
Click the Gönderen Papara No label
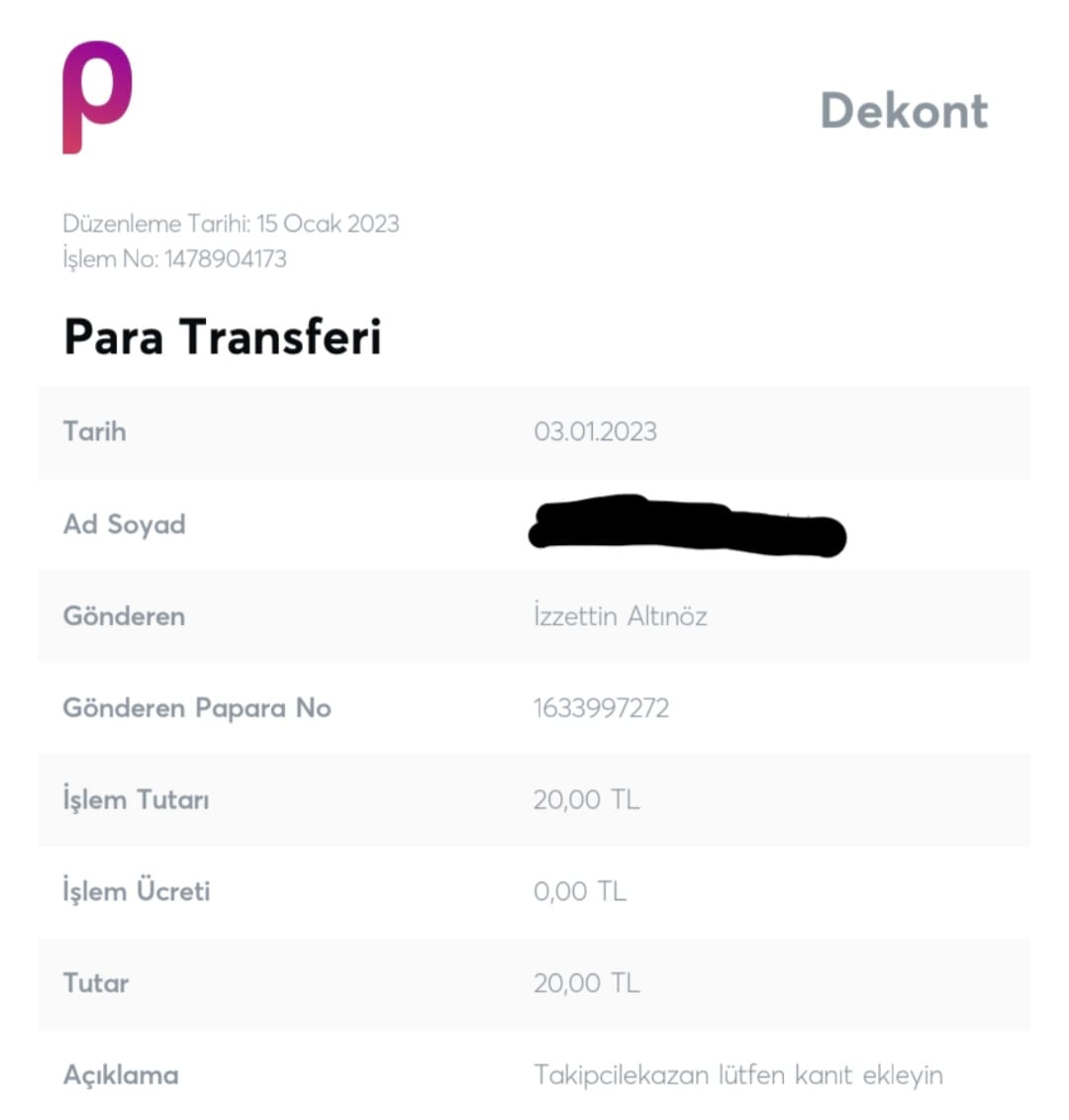click(x=197, y=708)
